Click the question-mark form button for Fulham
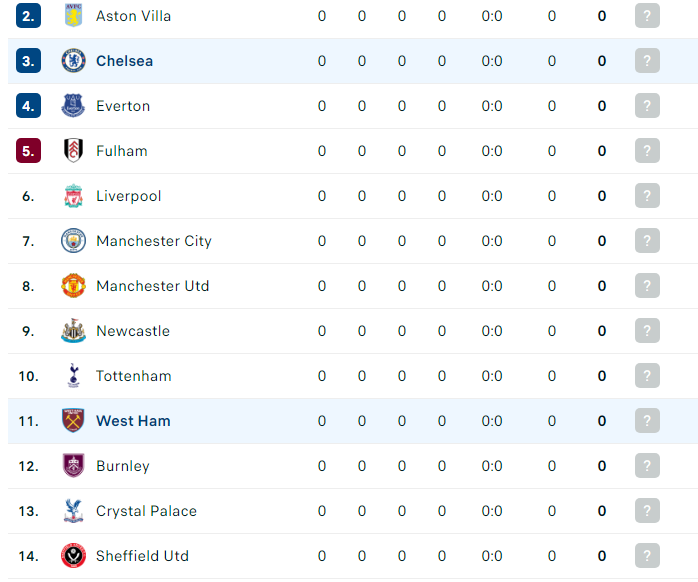This screenshot has height=582, width=698. (647, 151)
